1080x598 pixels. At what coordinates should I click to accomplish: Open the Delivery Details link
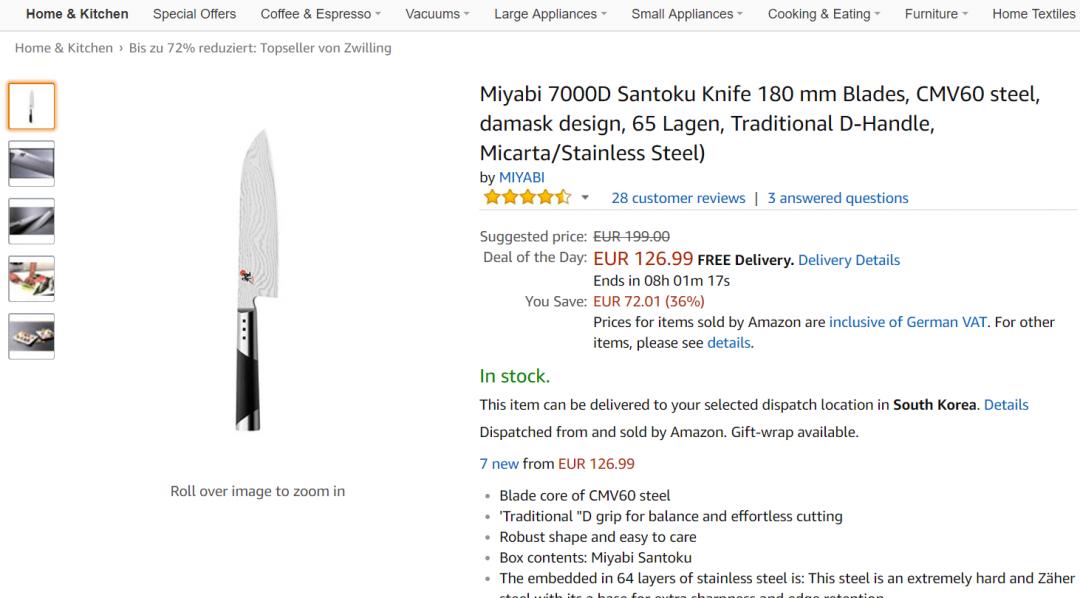point(849,260)
